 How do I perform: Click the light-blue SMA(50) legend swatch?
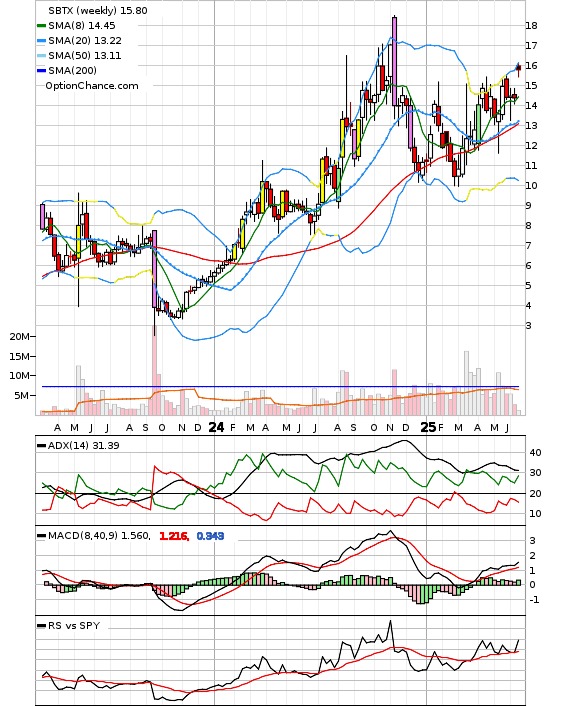41,56
